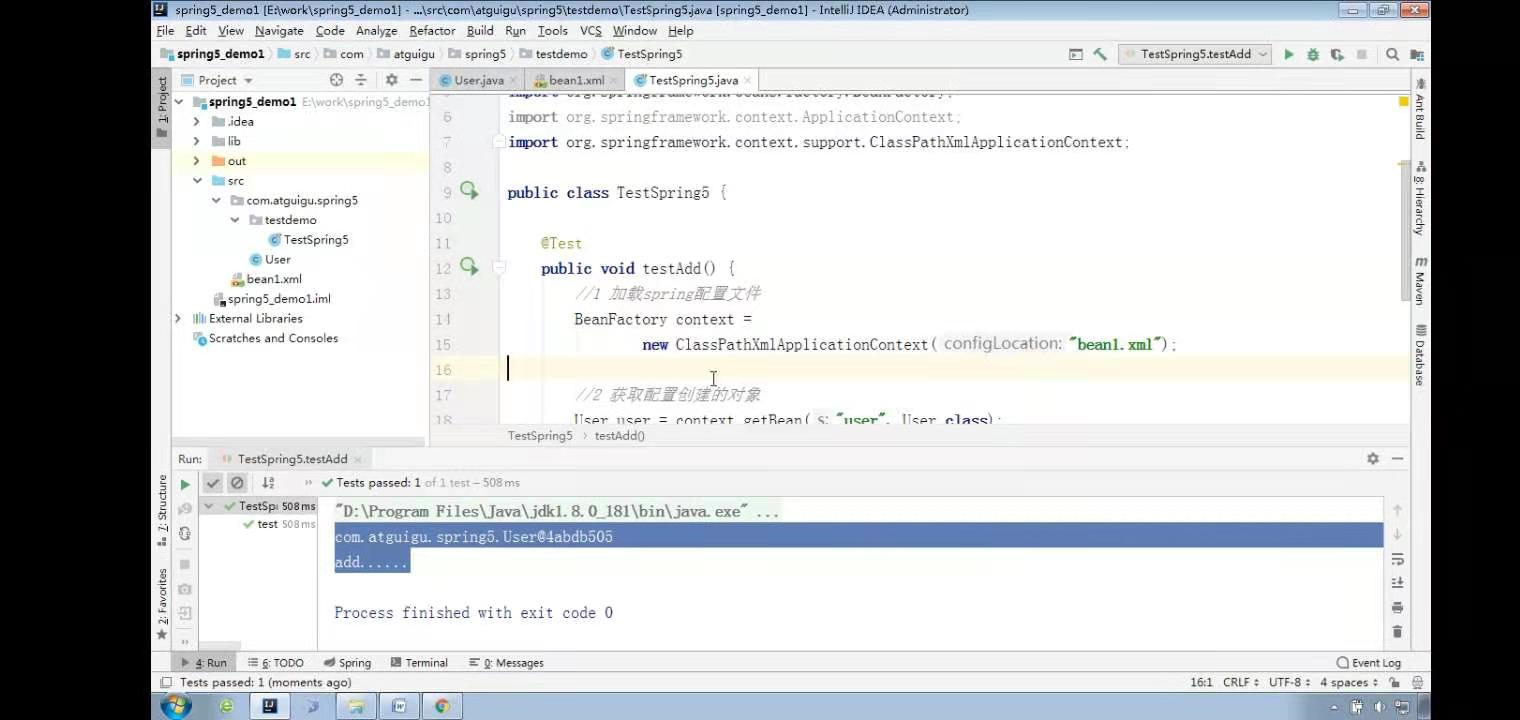Viewport: 1520px width, 720px height.
Task: Open the Database side tool window
Action: click(1420, 355)
